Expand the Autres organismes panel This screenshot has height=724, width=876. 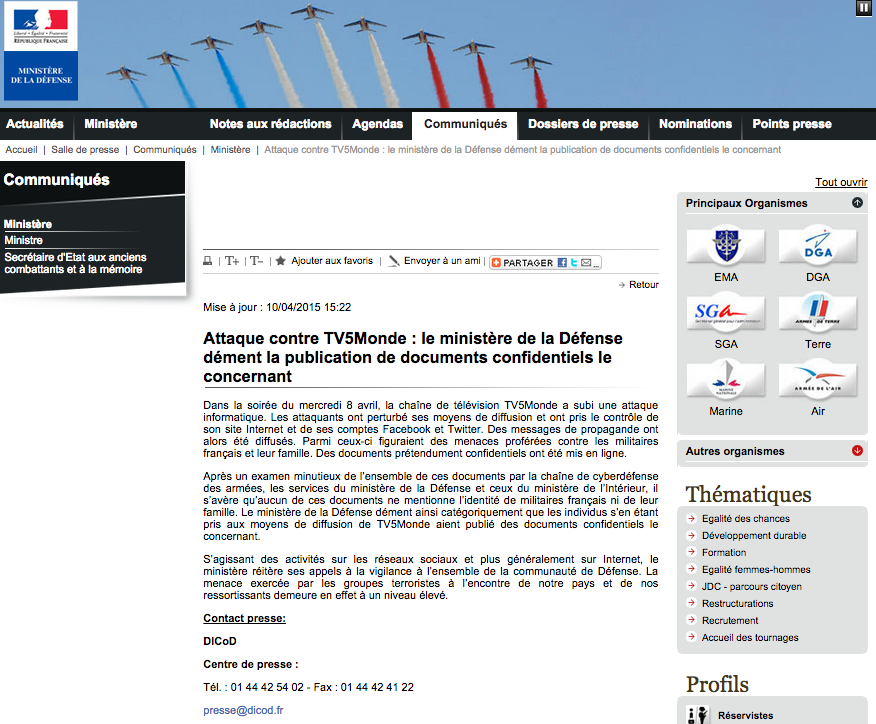point(857,451)
